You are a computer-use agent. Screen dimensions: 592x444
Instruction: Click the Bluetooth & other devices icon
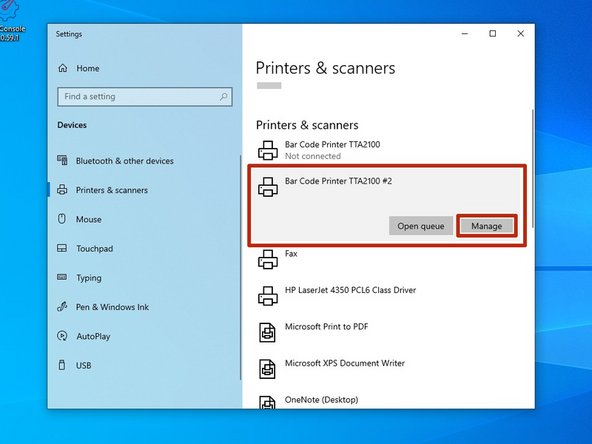coord(62,160)
